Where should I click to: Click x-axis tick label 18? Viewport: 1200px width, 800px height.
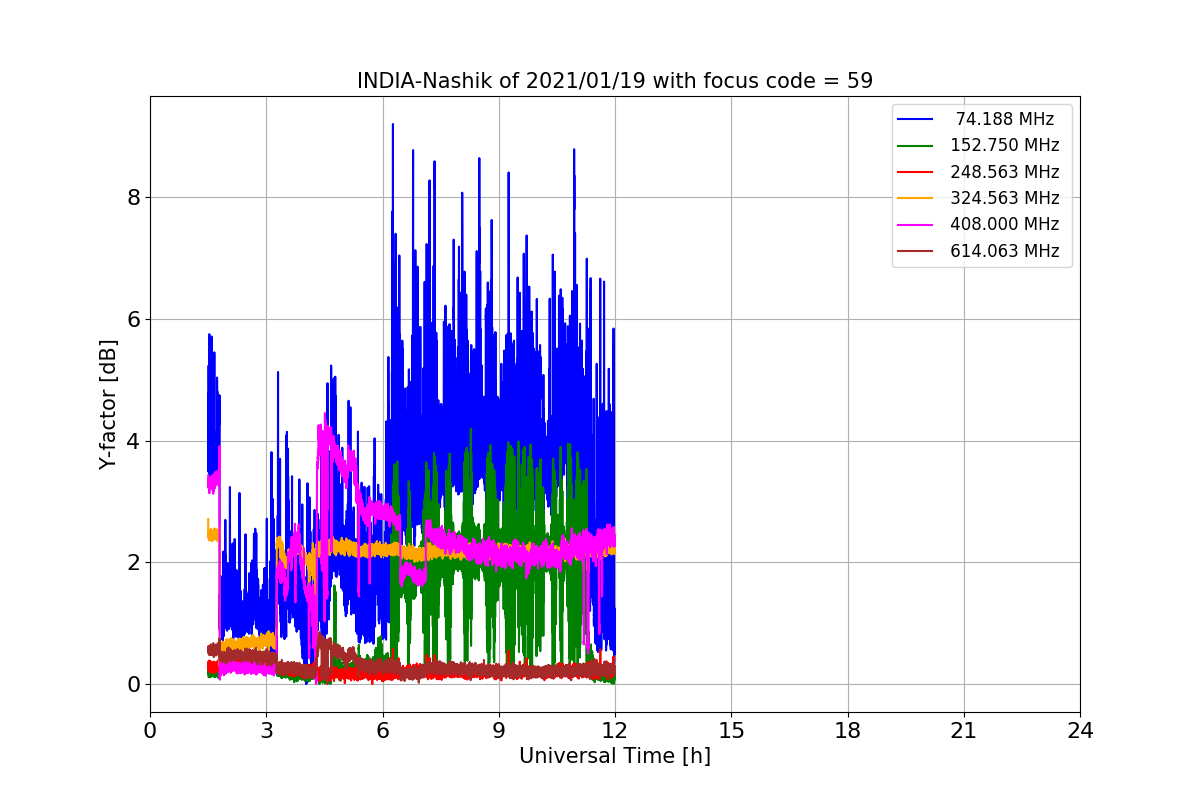click(x=848, y=731)
